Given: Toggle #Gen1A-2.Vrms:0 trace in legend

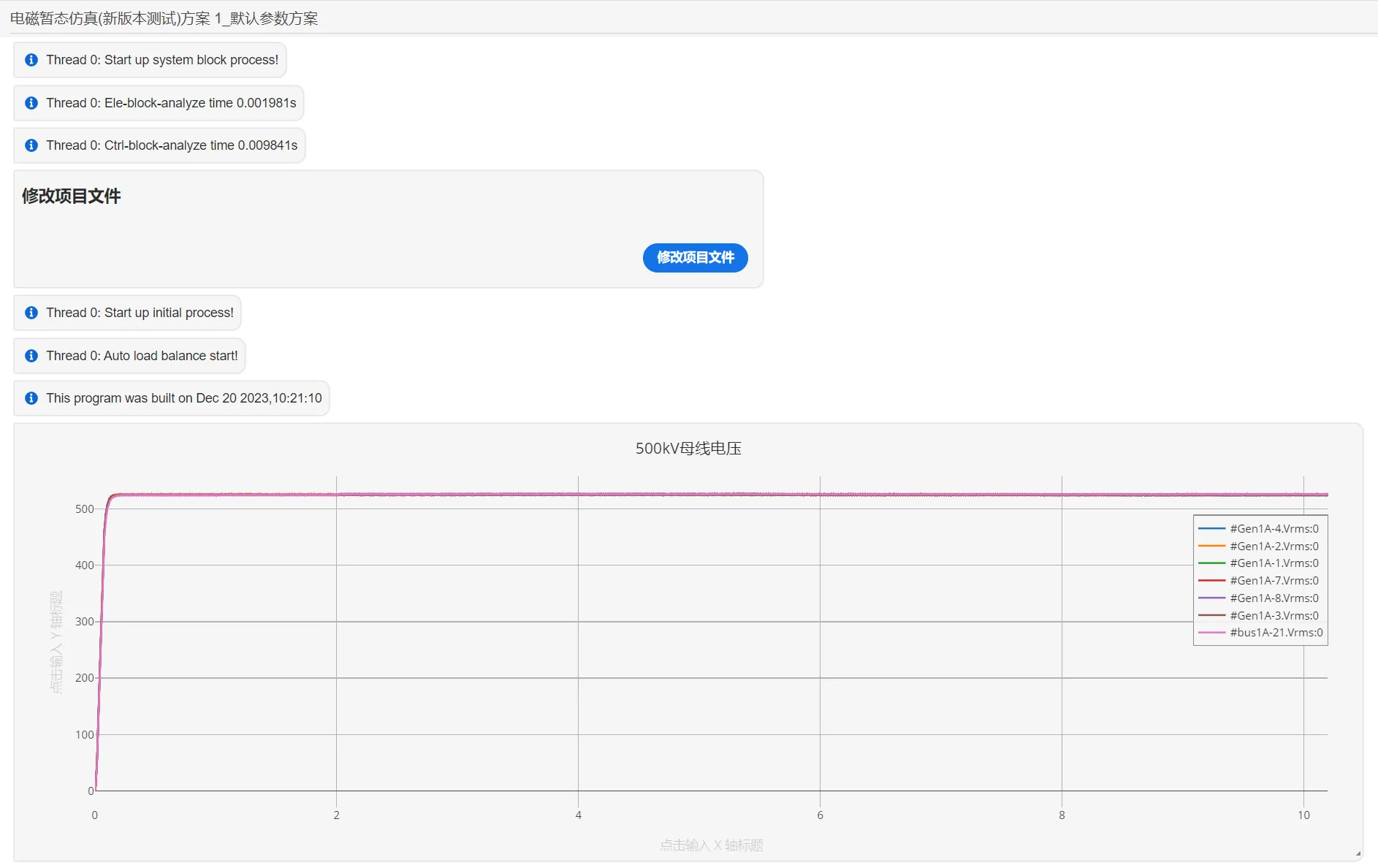Looking at the screenshot, I should click(x=1259, y=546).
